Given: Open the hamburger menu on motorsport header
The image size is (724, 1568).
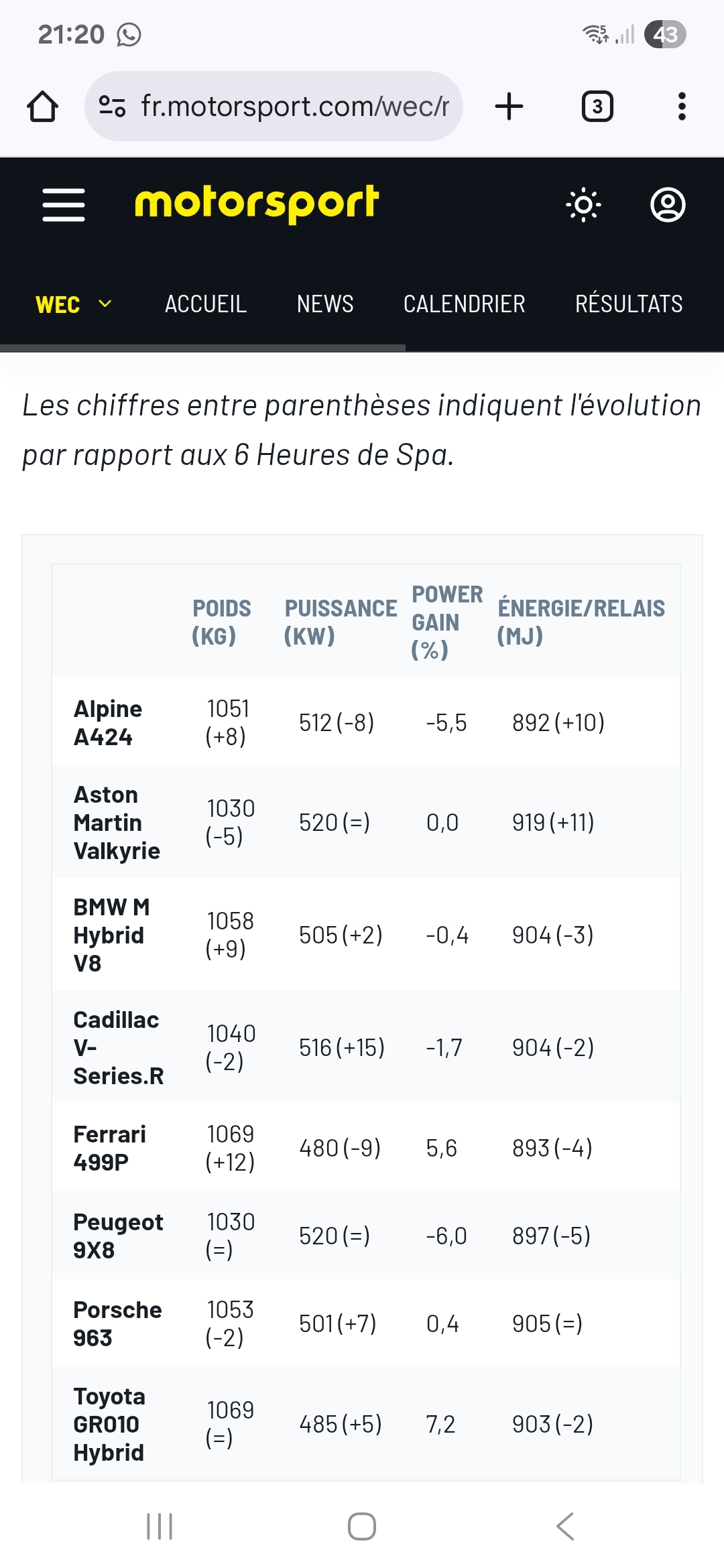Looking at the screenshot, I should pos(64,204).
